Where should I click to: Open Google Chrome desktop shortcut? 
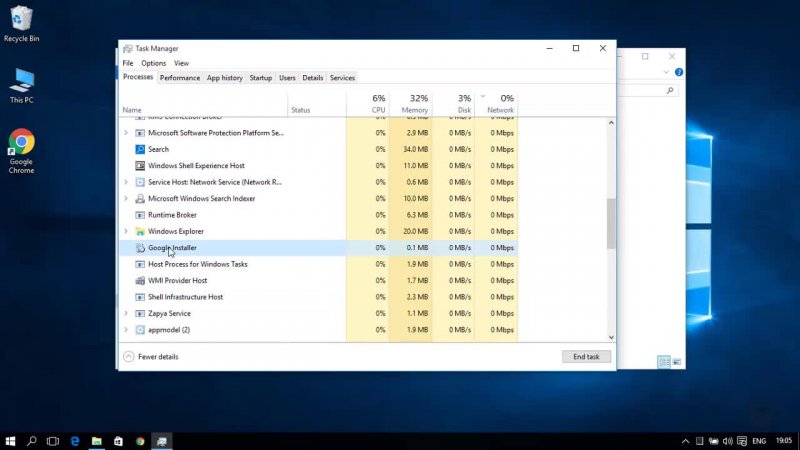point(21,143)
